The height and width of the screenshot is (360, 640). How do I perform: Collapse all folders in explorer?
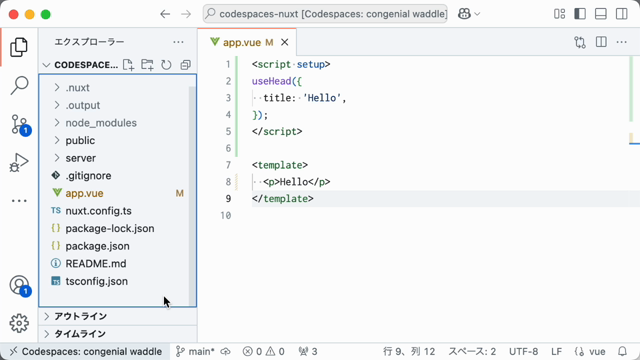[185, 65]
